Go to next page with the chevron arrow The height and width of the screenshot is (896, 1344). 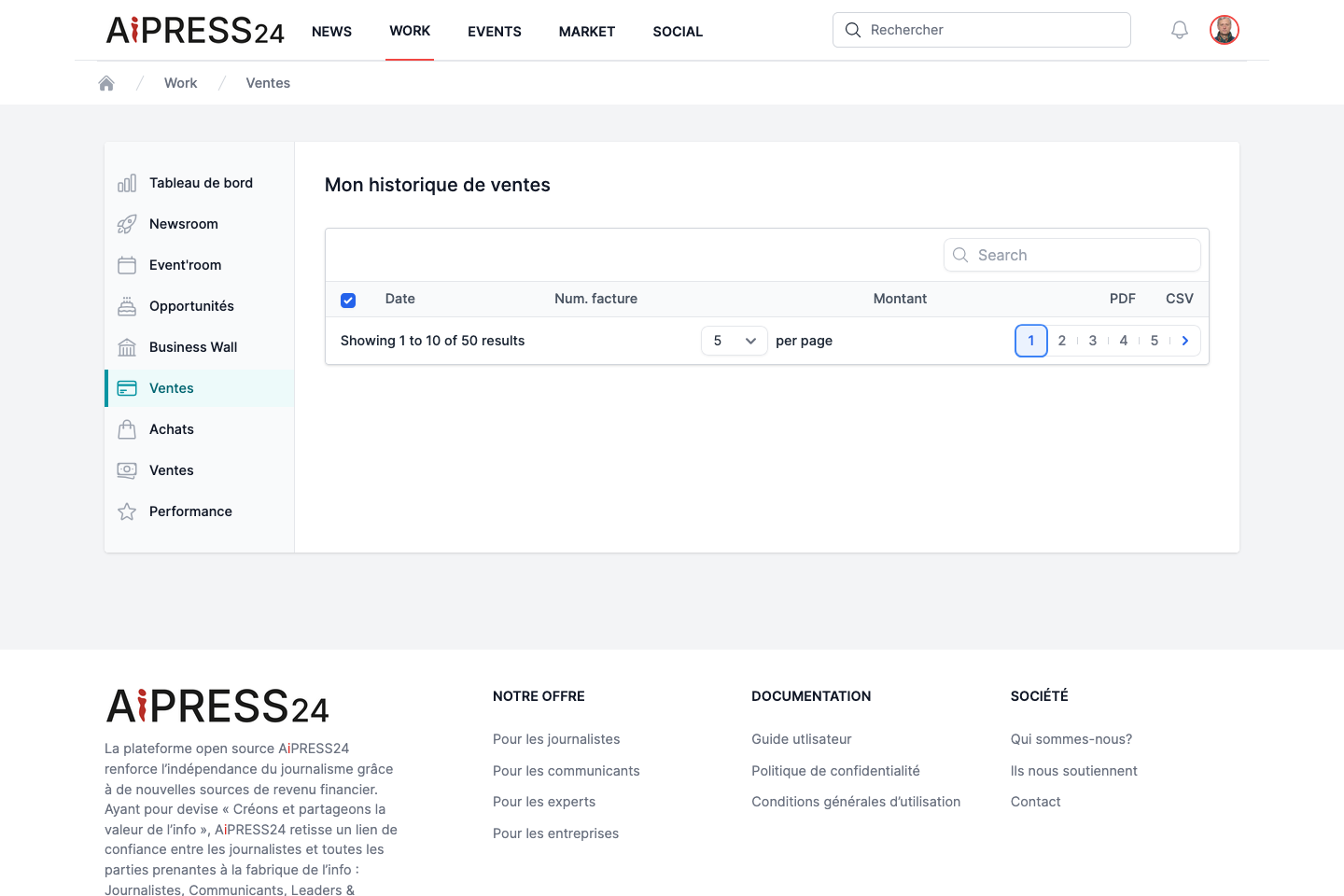(x=1185, y=341)
